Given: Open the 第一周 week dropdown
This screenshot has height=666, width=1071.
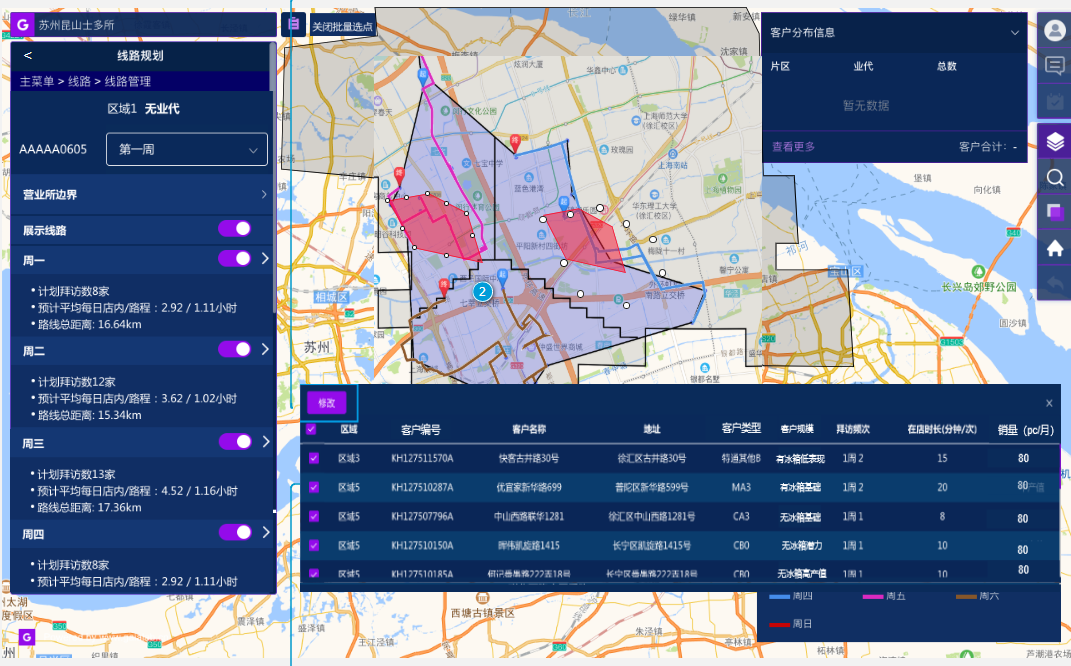Looking at the screenshot, I should coord(186,149).
